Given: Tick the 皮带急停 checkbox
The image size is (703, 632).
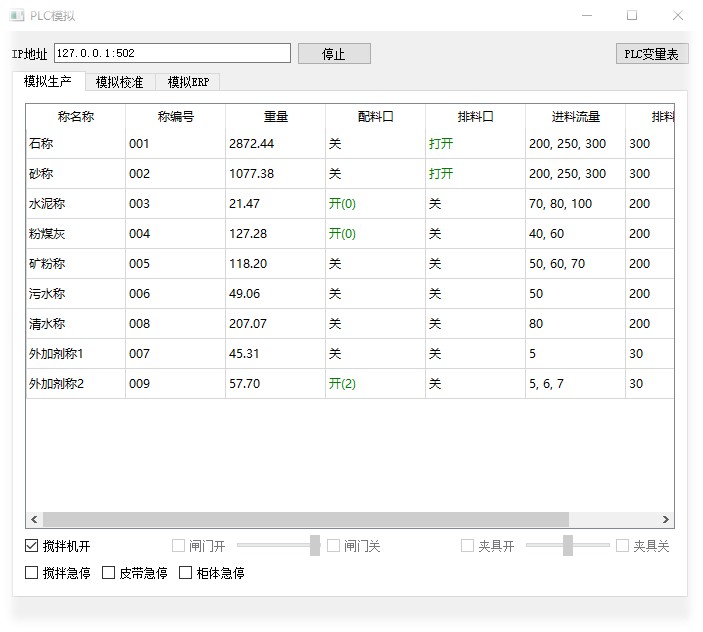Looking at the screenshot, I should point(109,573).
